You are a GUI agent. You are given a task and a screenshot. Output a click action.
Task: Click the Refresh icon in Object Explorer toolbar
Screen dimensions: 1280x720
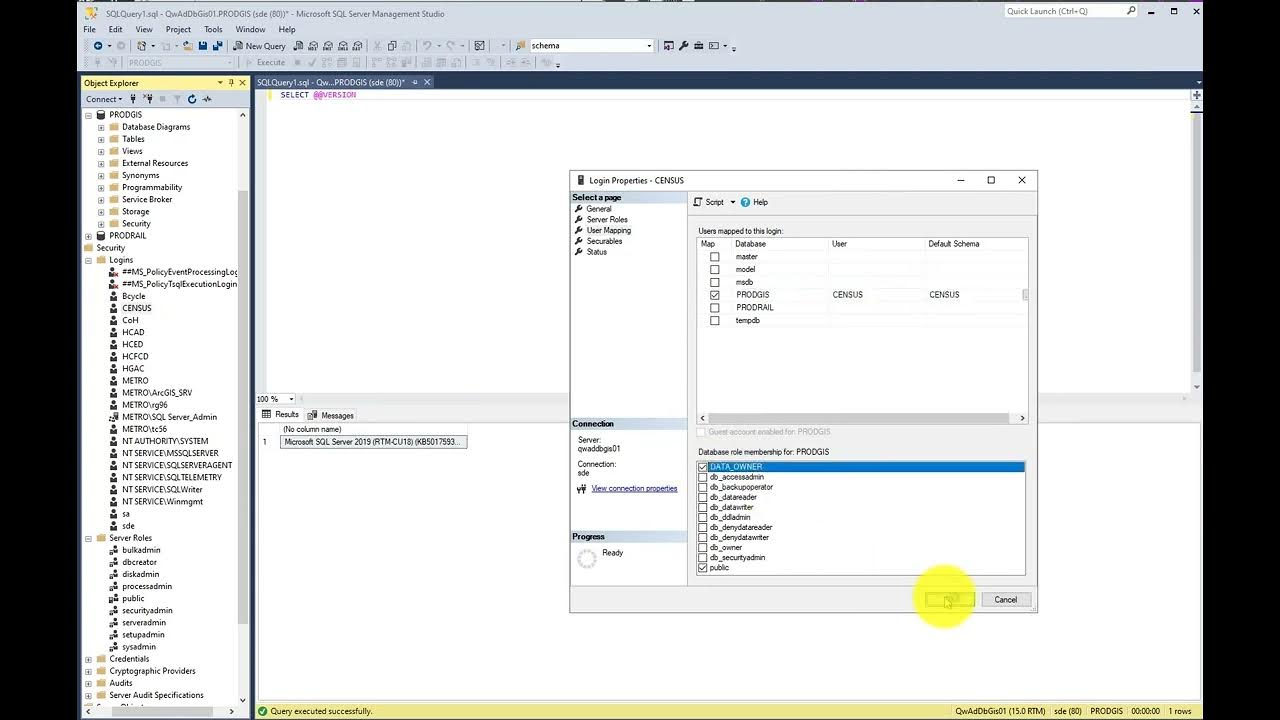tap(192, 99)
